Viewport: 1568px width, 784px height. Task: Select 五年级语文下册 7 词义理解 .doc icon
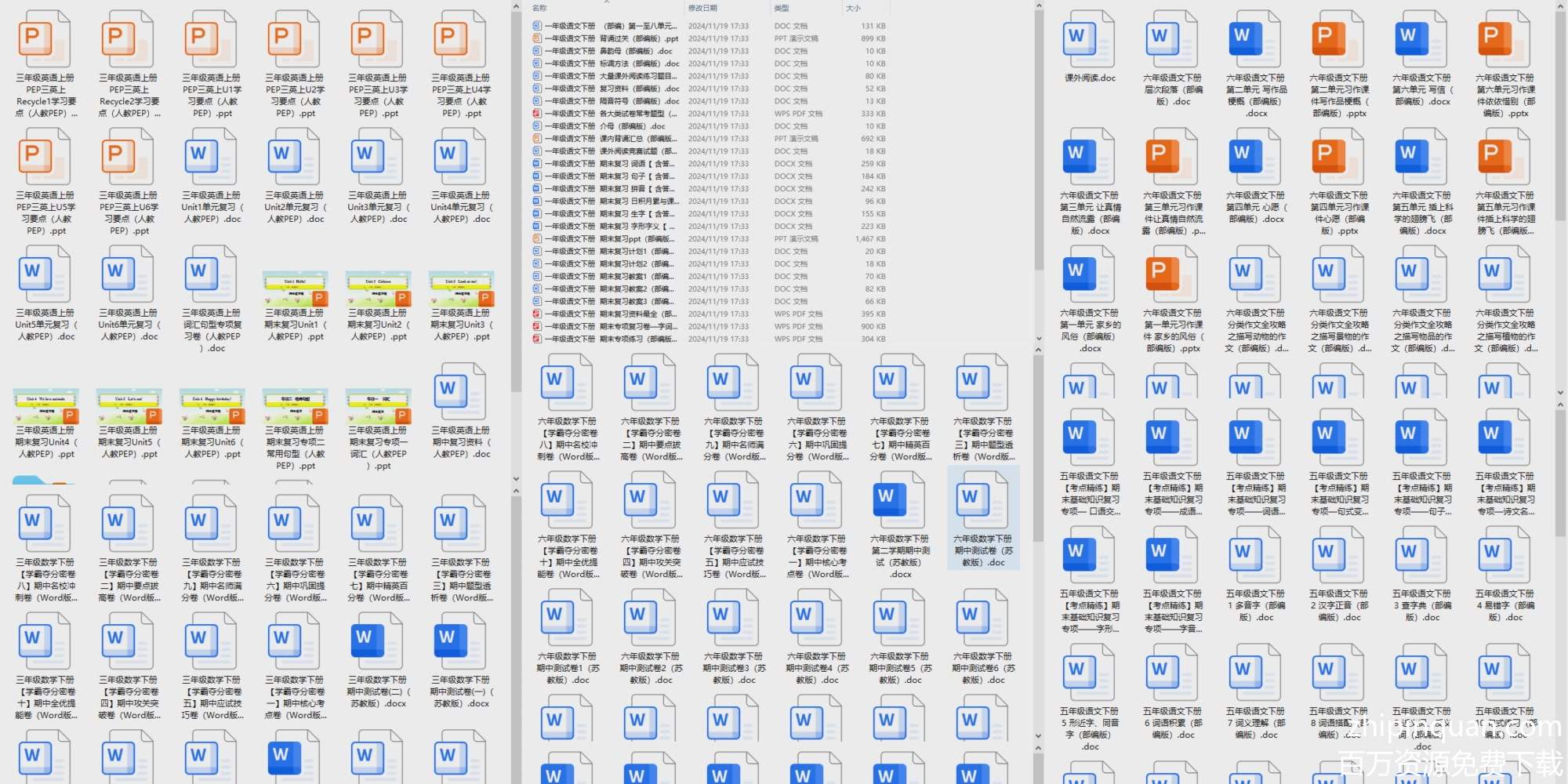[1255, 673]
